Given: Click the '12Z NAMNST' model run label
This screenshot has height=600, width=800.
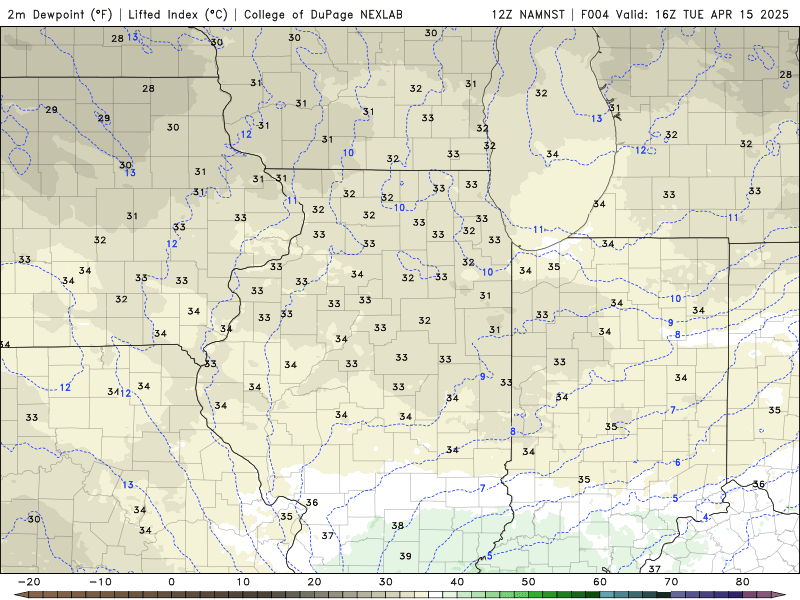Looking at the screenshot, I should click(x=528, y=14).
